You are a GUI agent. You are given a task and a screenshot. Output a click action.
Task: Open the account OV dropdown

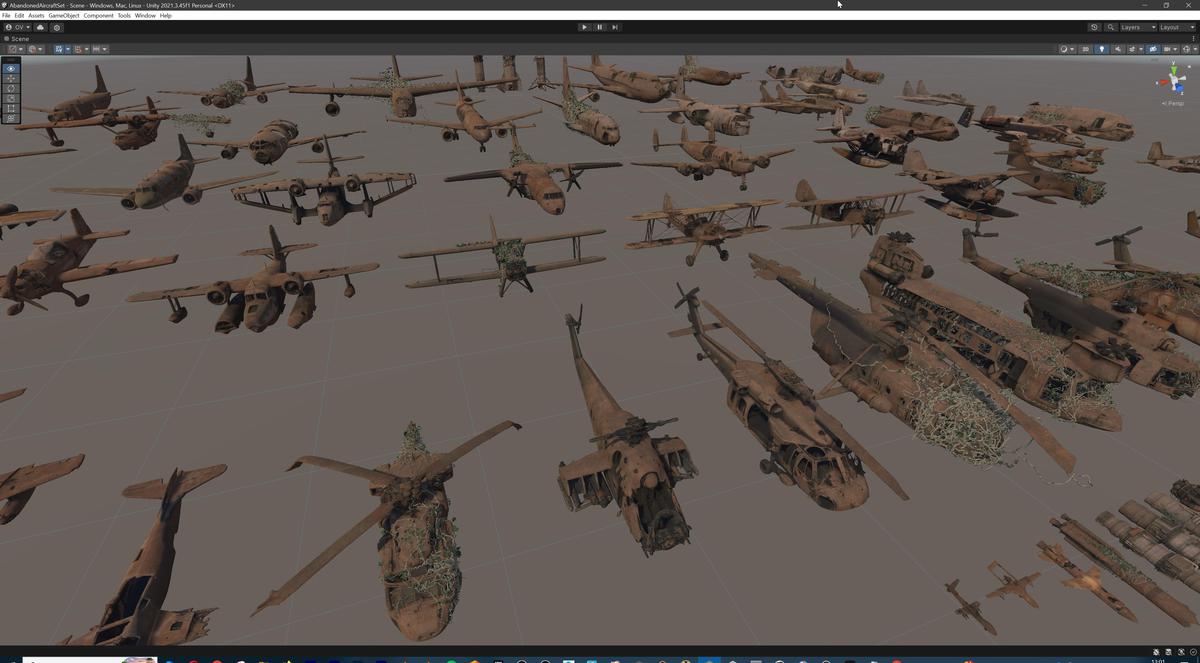(x=17, y=27)
